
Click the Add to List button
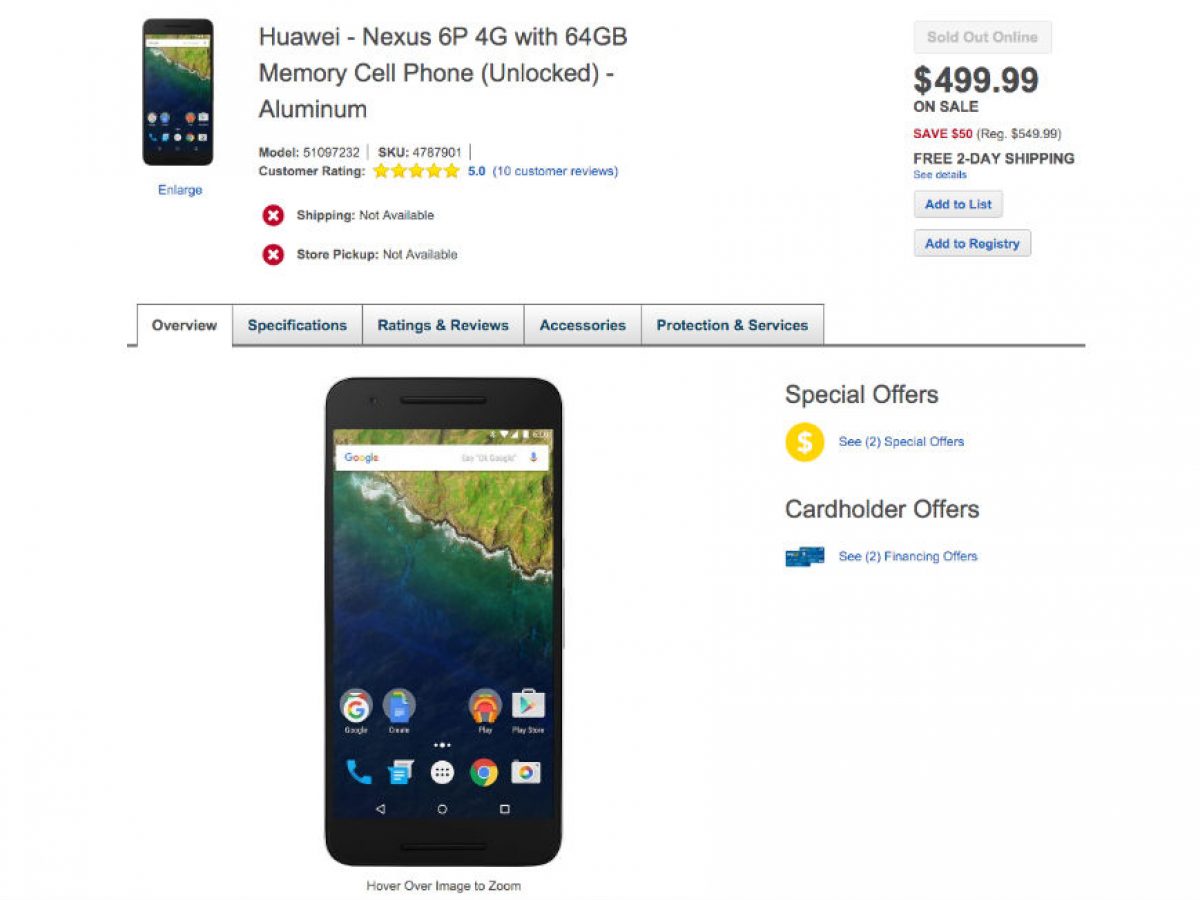[958, 204]
